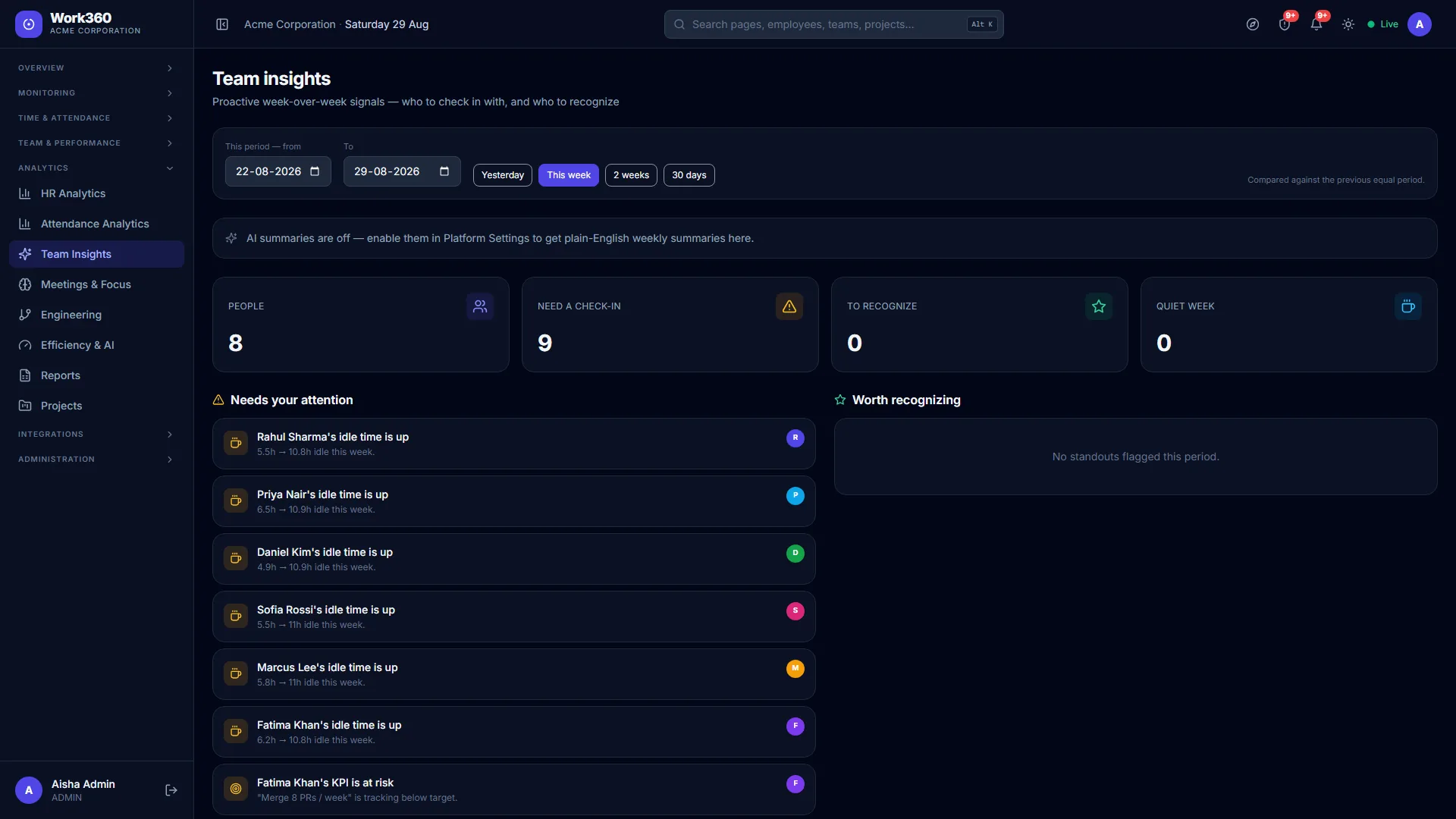Expand the Team & Performance section

[x=96, y=143]
